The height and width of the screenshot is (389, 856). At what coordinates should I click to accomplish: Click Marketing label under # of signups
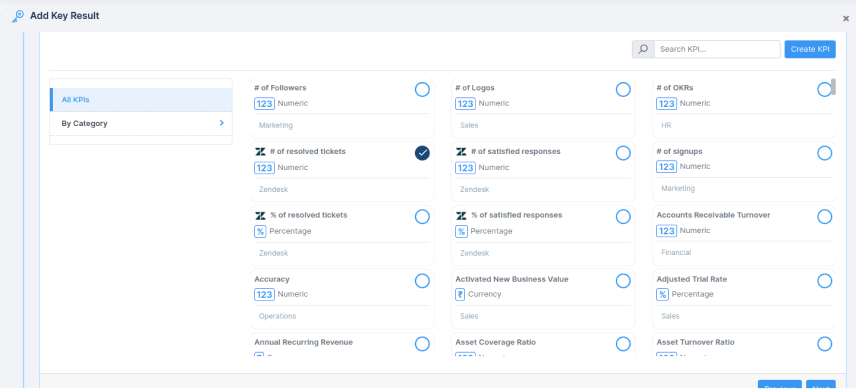click(x=678, y=188)
